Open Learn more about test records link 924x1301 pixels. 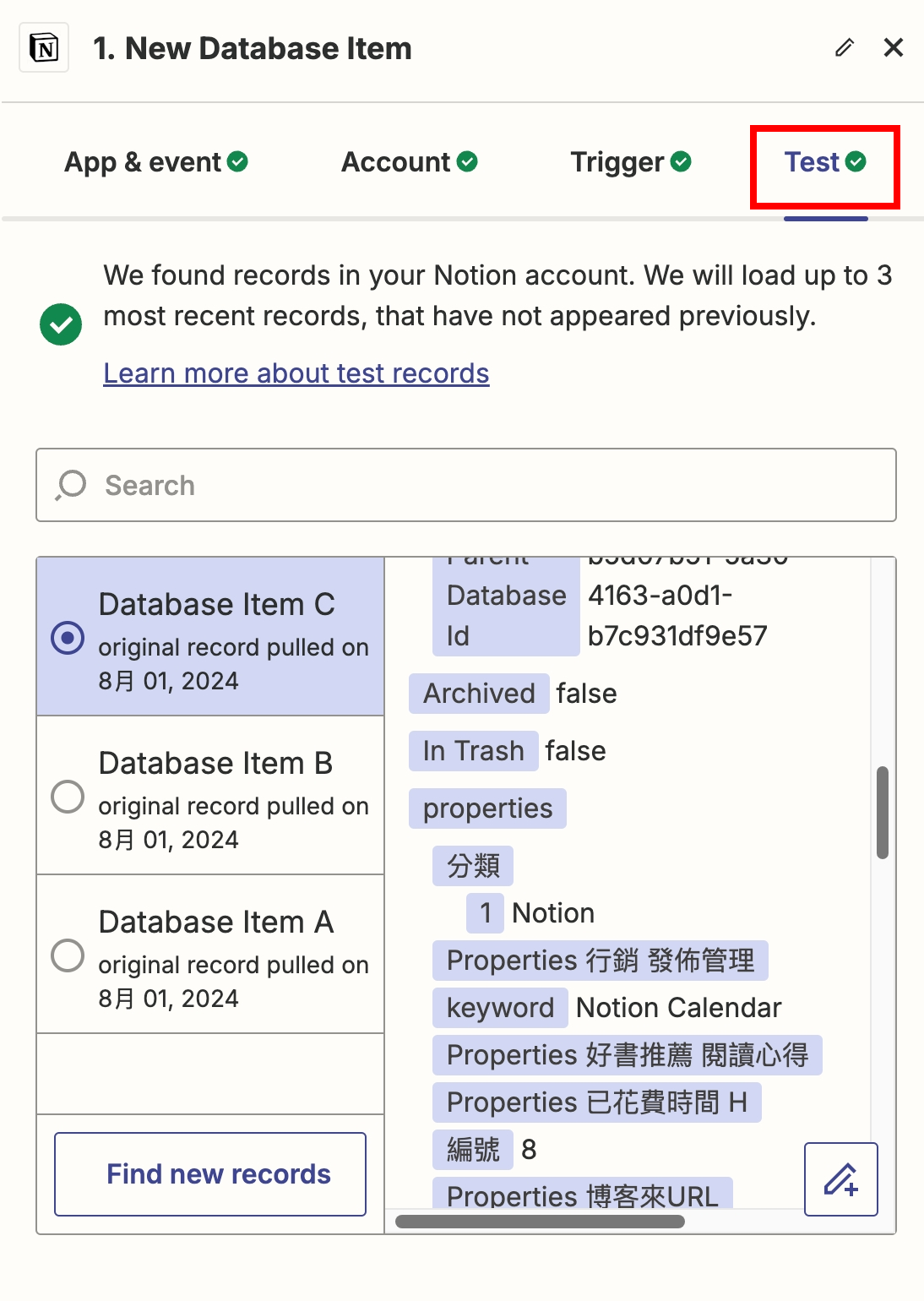click(x=296, y=373)
